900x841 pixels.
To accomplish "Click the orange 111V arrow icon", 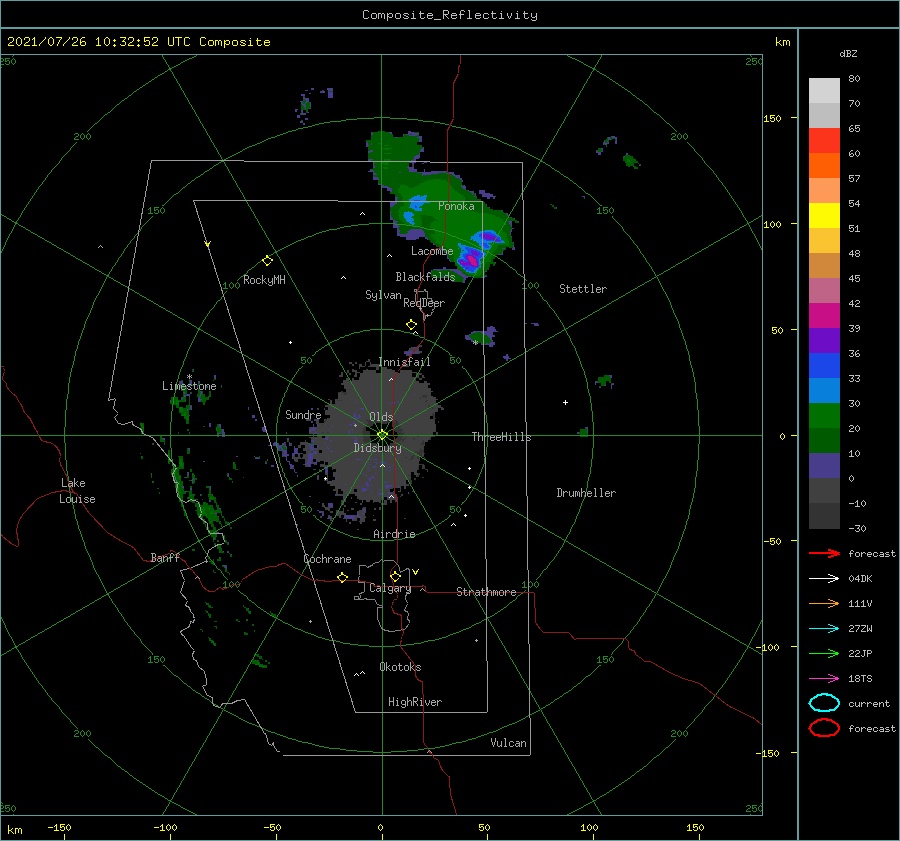I will (x=824, y=603).
